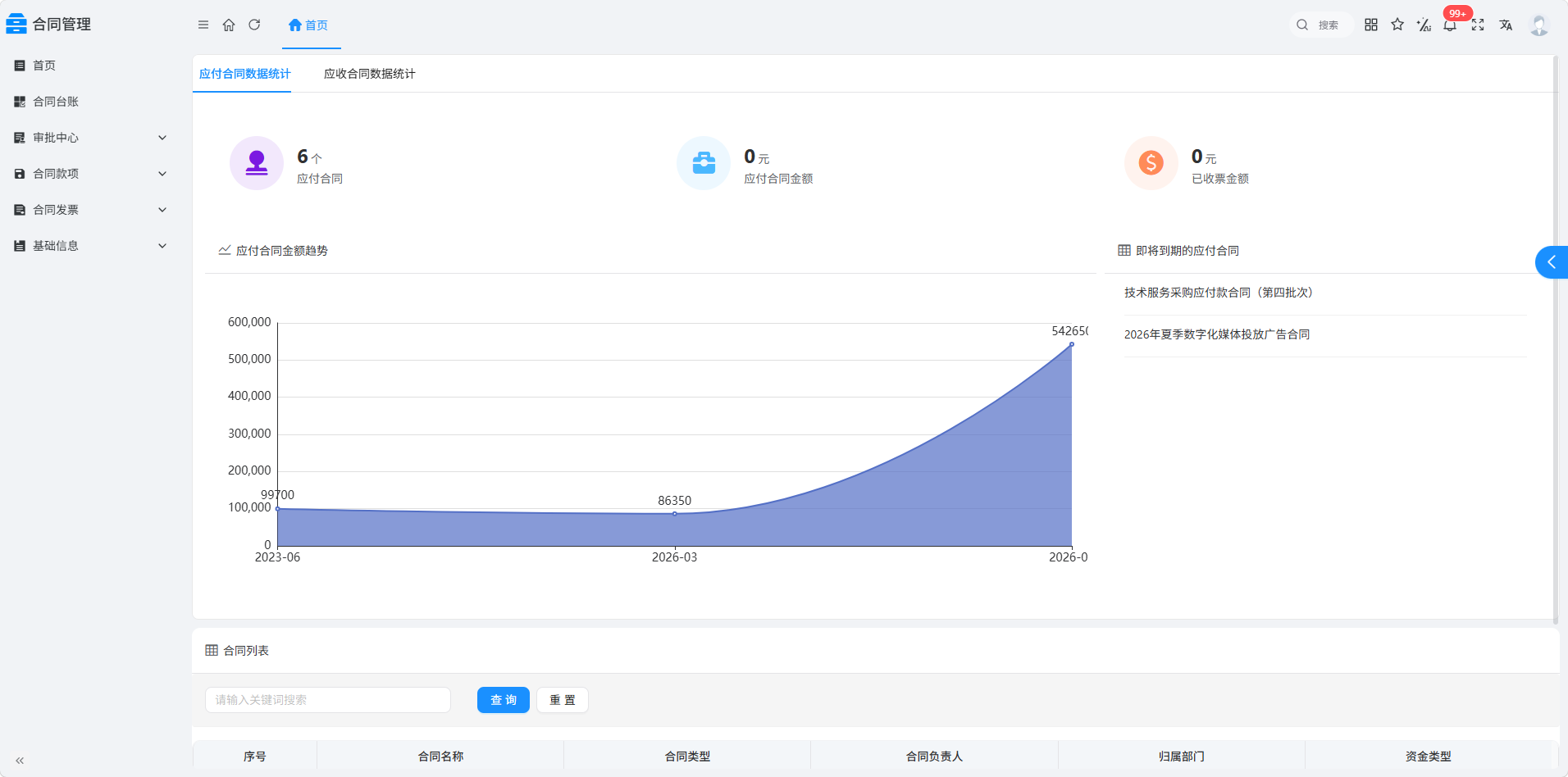Open the user avatar menu

pyautogui.click(x=1539, y=25)
